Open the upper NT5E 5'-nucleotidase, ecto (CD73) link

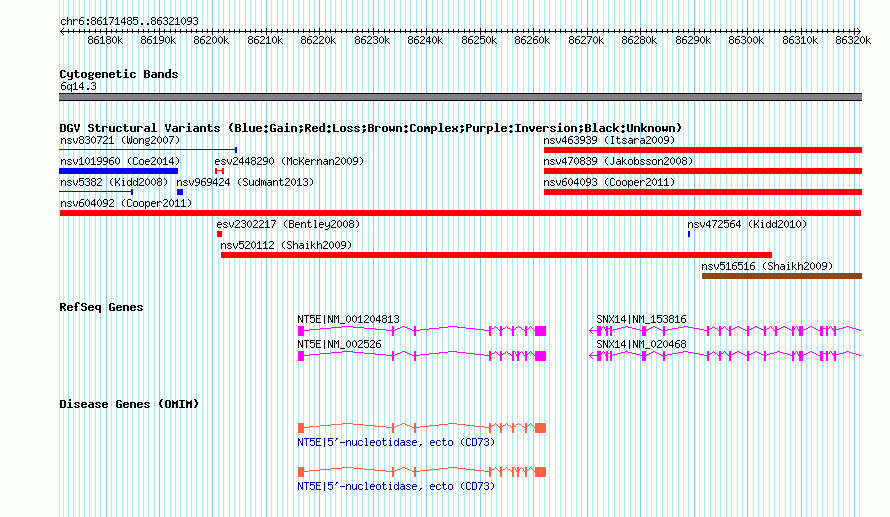pyautogui.click(x=396, y=442)
